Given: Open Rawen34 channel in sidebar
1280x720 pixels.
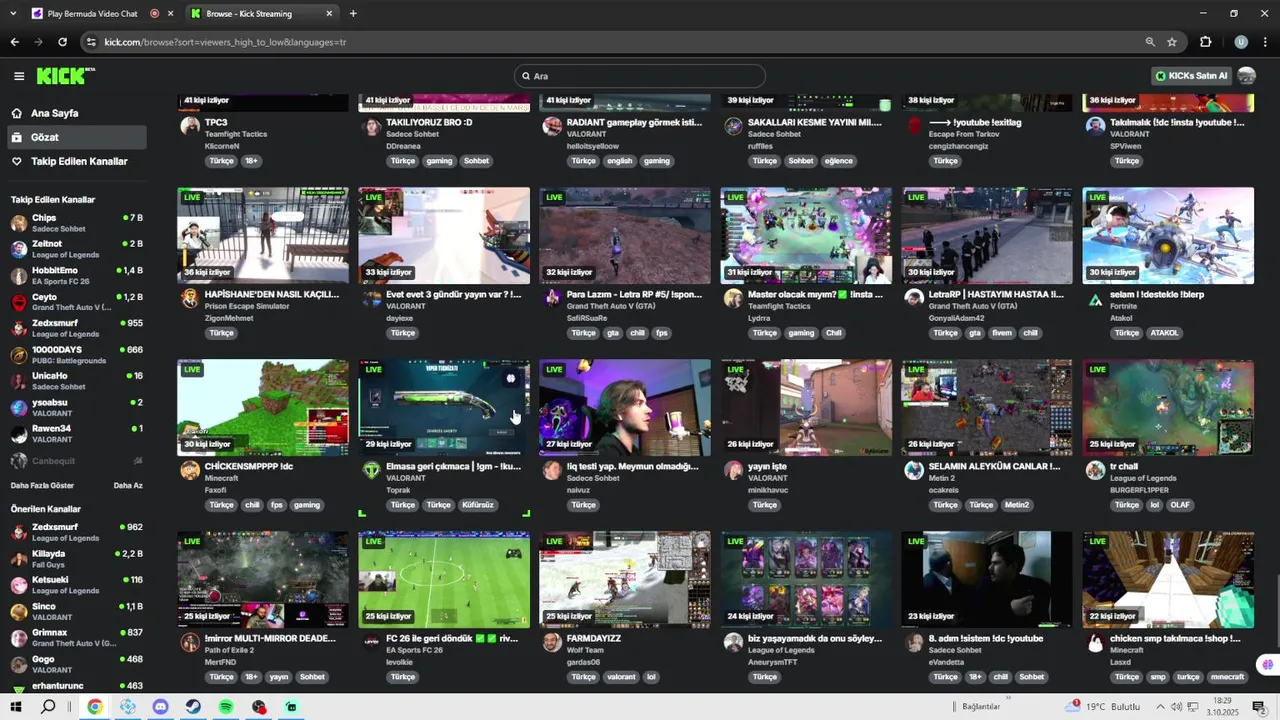Looking at the screenshot, I should pyautogui.click(x=78, y=434).
